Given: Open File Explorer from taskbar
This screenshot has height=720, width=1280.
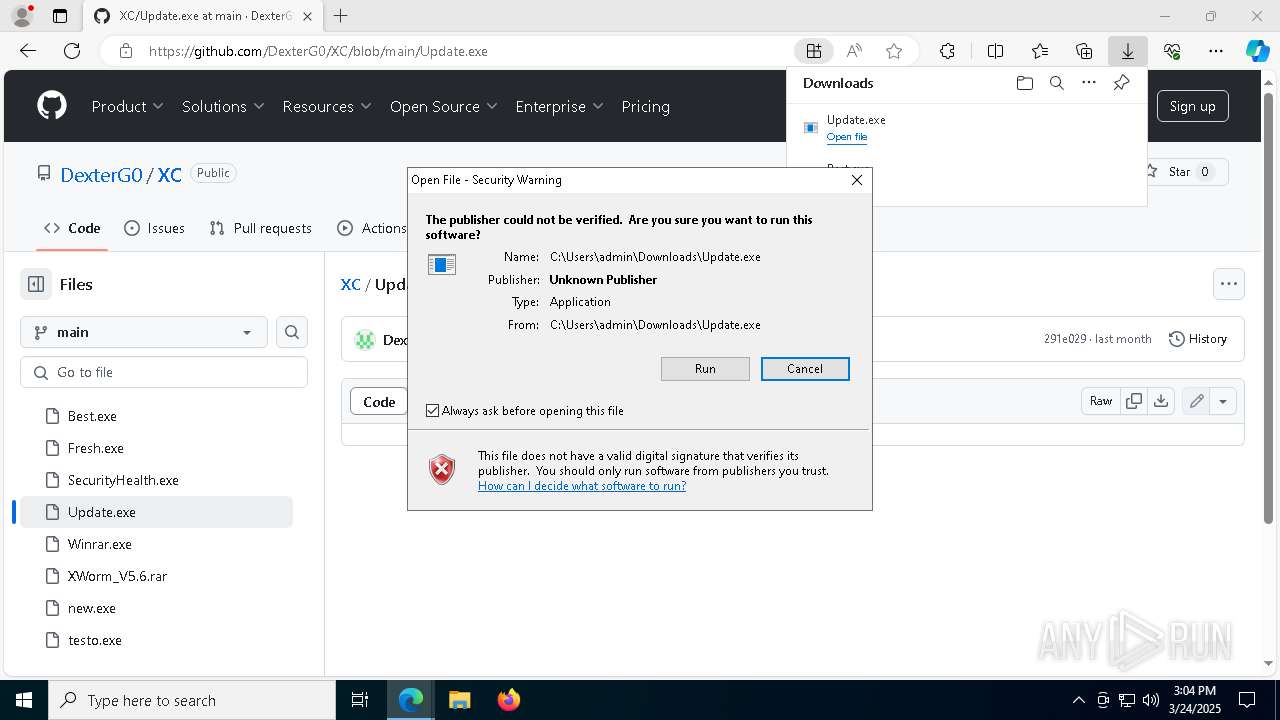Looking at the screenshot, I should (x=459, y=700).
